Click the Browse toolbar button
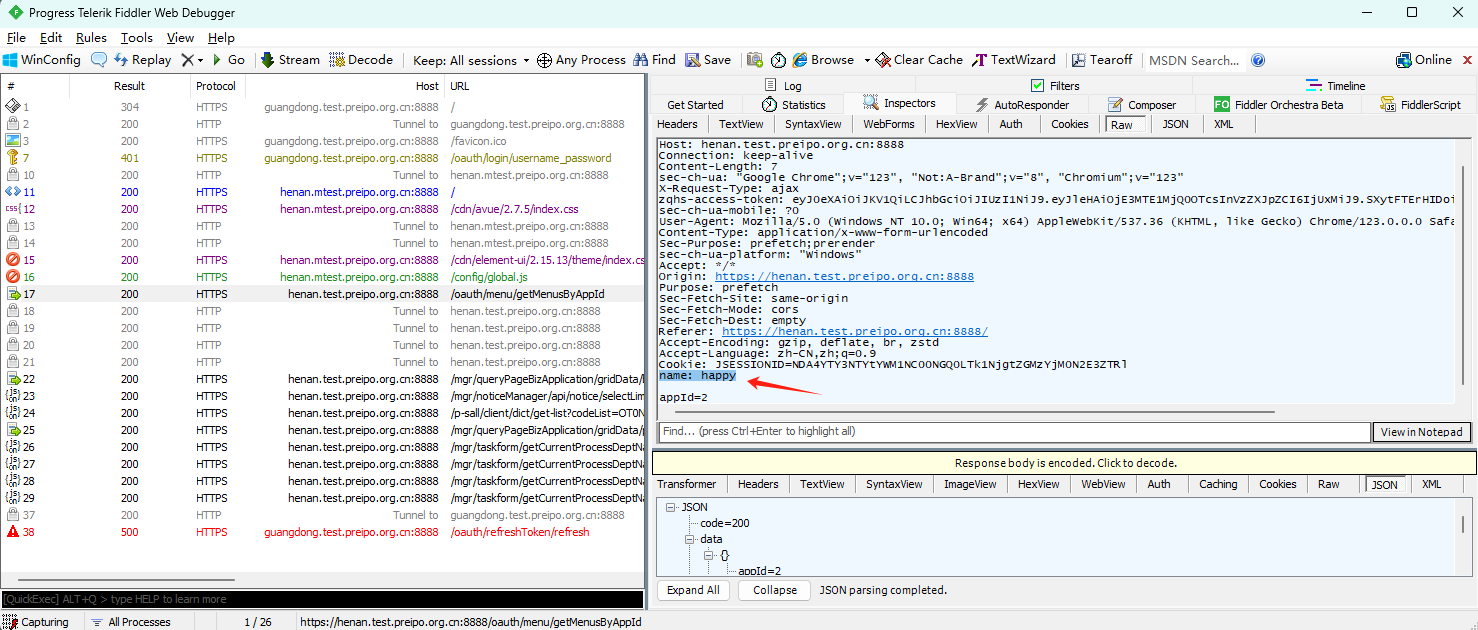Viewport: 1478px width, 630px height. coord(823,60)
